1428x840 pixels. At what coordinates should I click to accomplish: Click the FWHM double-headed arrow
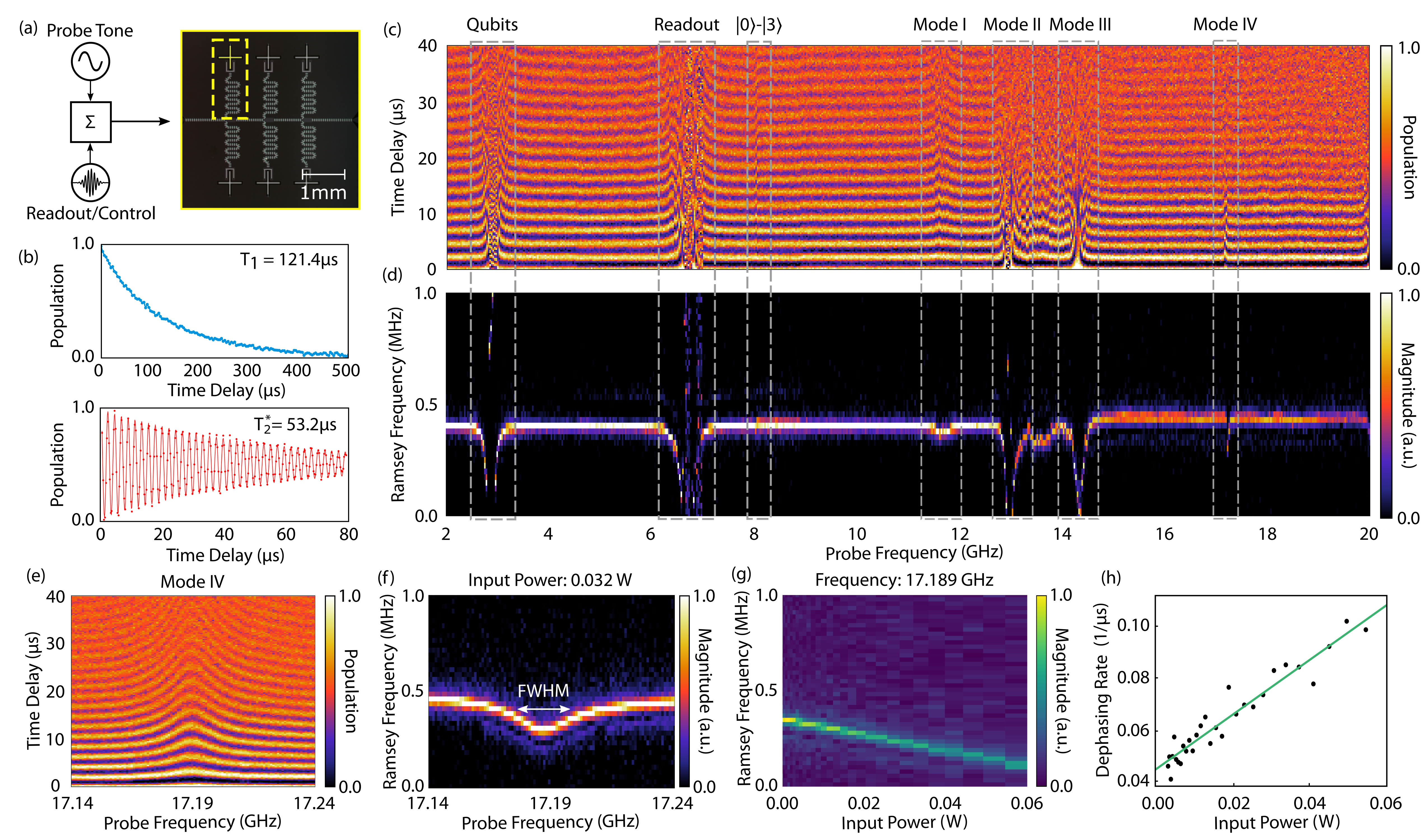point(543,708)
